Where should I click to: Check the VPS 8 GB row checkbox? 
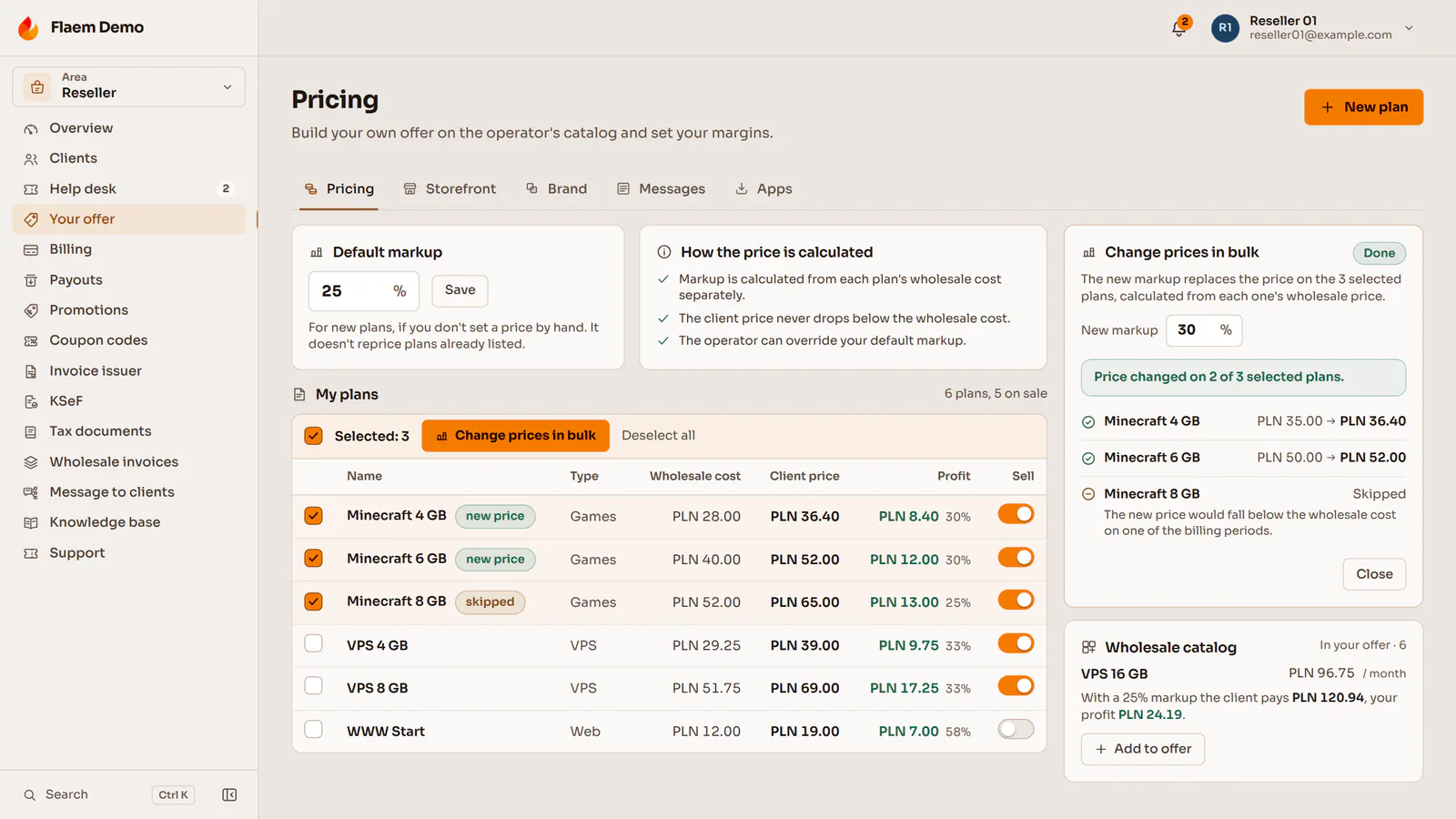point(313,686)
